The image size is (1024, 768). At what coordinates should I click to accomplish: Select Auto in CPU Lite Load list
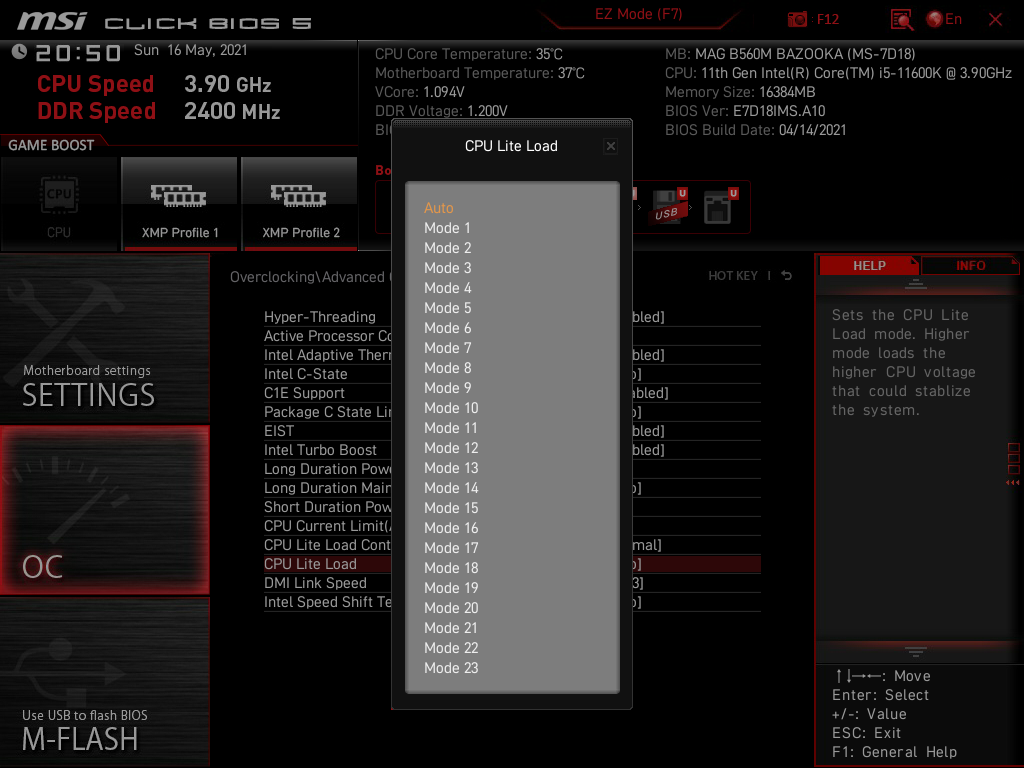tap(438, 208)
